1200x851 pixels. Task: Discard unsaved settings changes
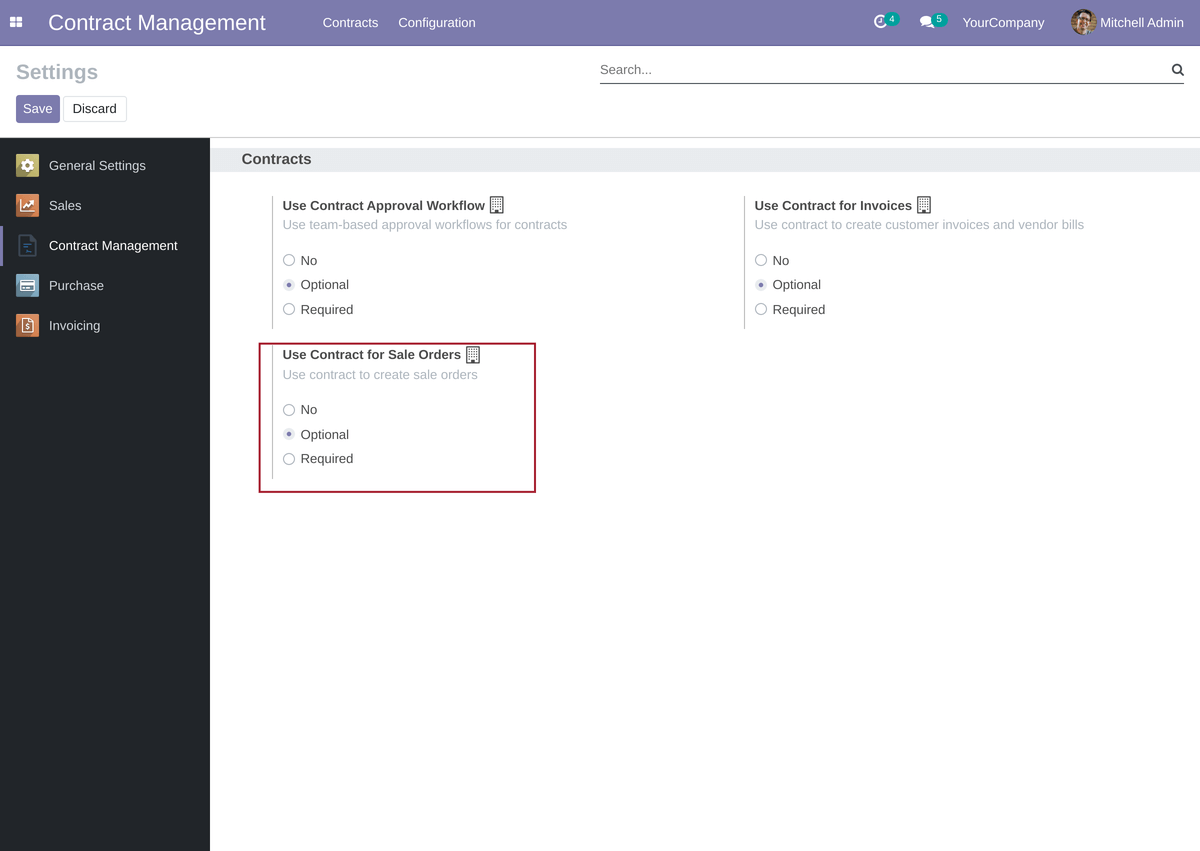pos(95,108)
